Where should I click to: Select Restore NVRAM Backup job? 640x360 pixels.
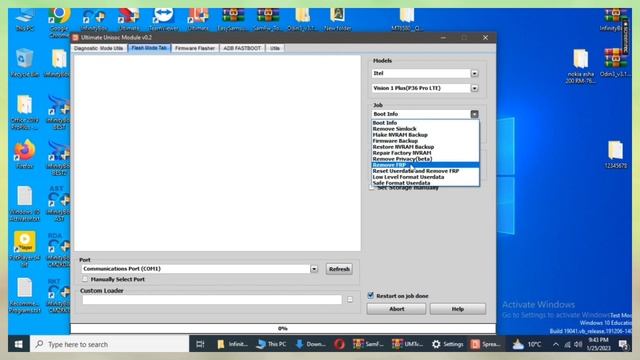pyautogui.click(x=425, y=147)
